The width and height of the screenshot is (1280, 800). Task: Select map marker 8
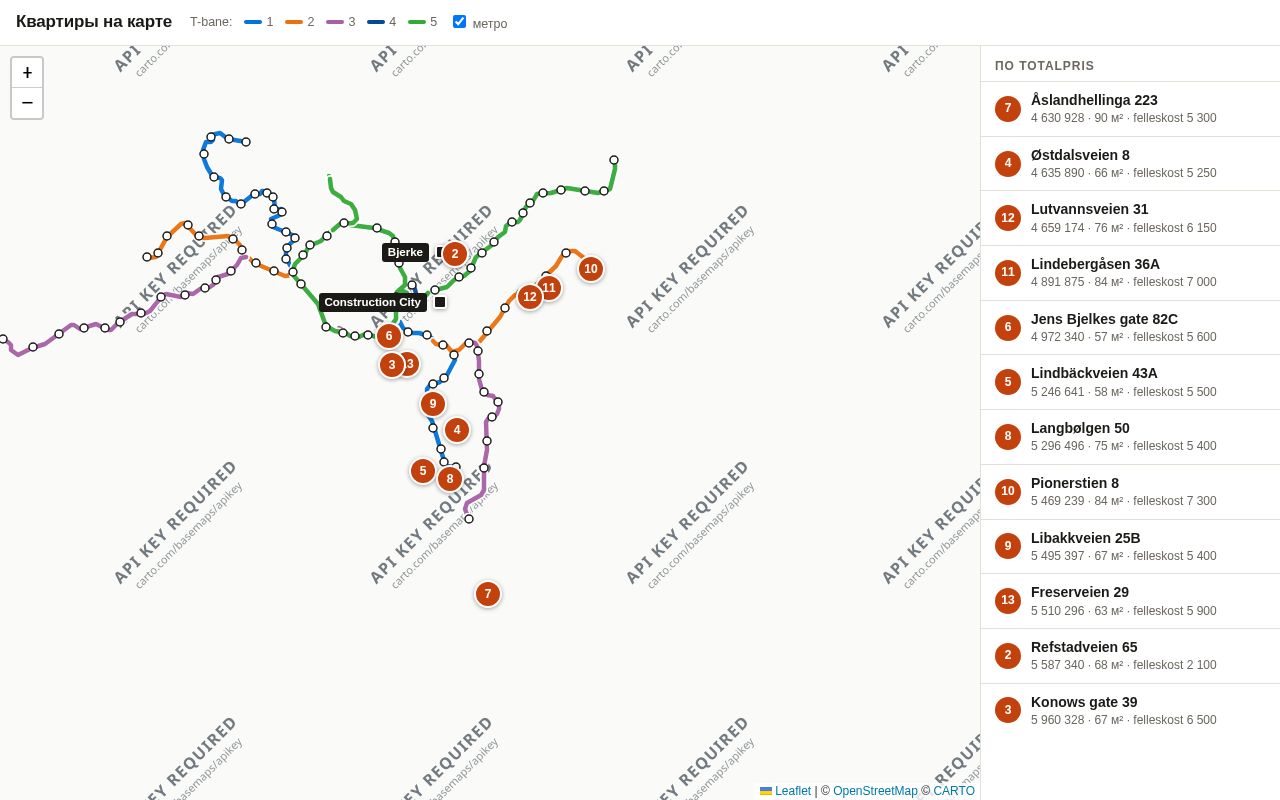(x=450, y=479)
